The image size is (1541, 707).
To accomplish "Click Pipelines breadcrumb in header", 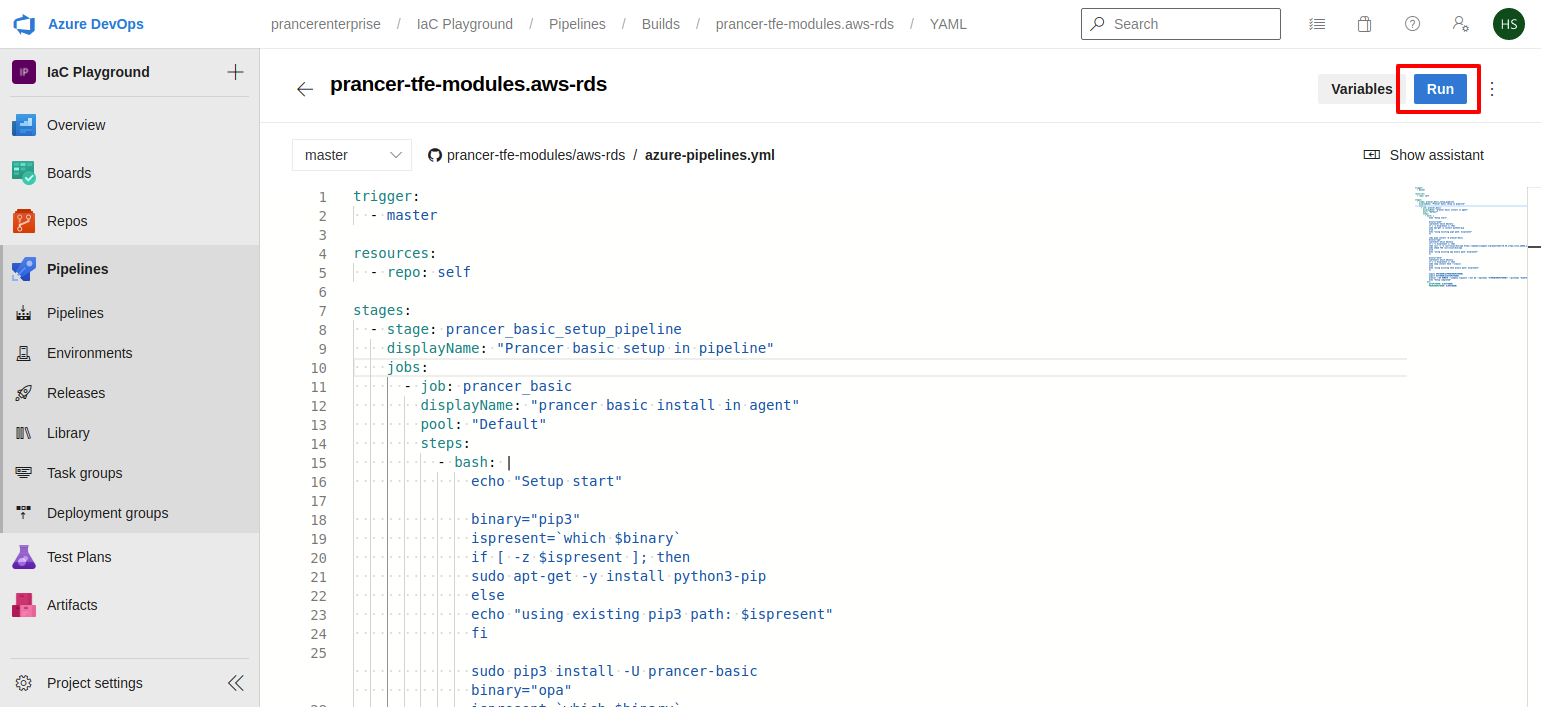I will (x=577, y=24).
